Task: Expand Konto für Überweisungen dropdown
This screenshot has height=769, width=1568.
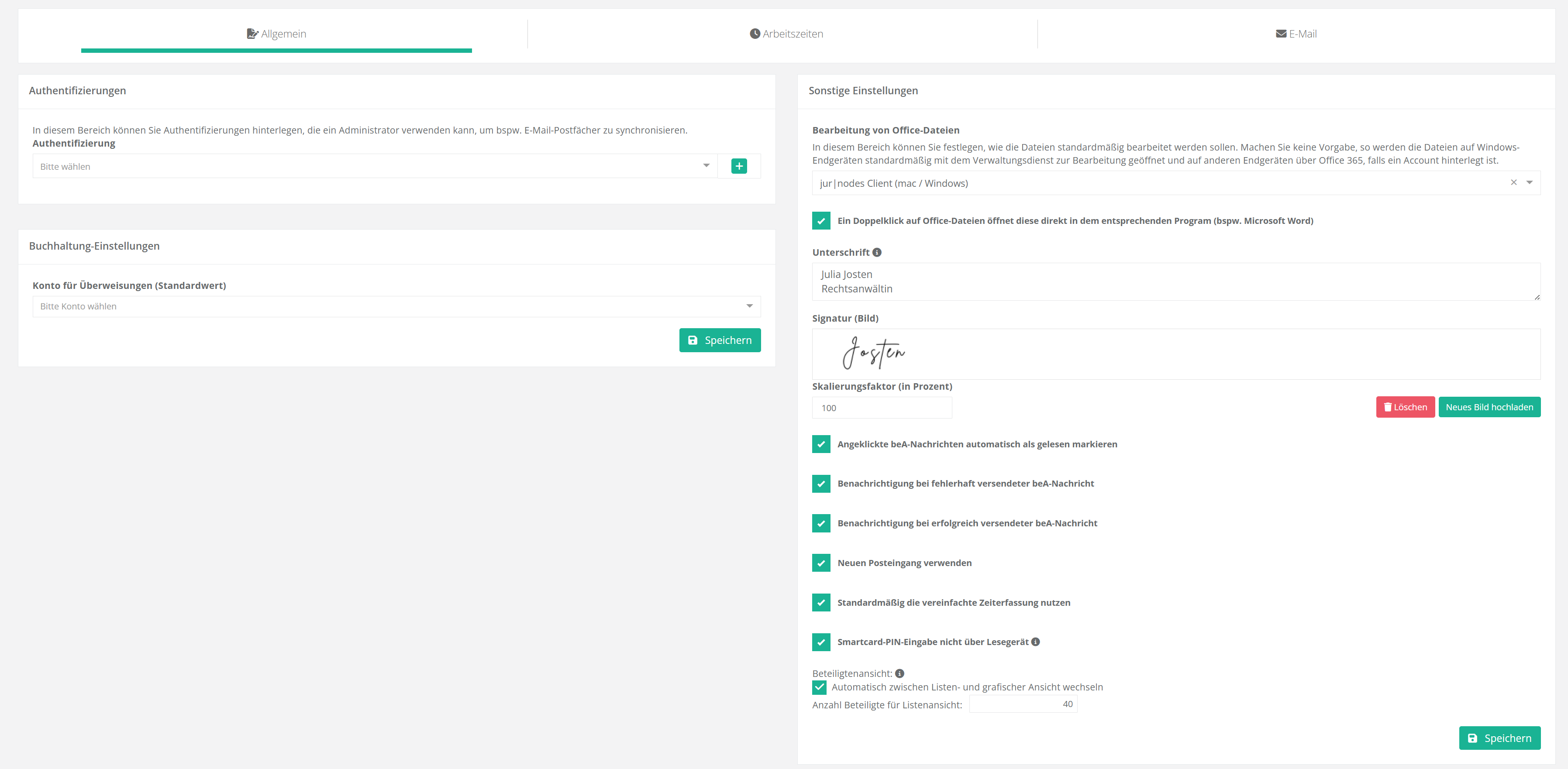Action: pyautogui.click(x=396, y=307)
